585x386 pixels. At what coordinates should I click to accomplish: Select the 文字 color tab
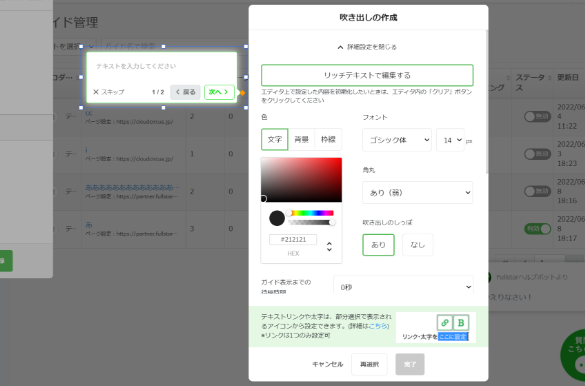(x=275, y=139)
